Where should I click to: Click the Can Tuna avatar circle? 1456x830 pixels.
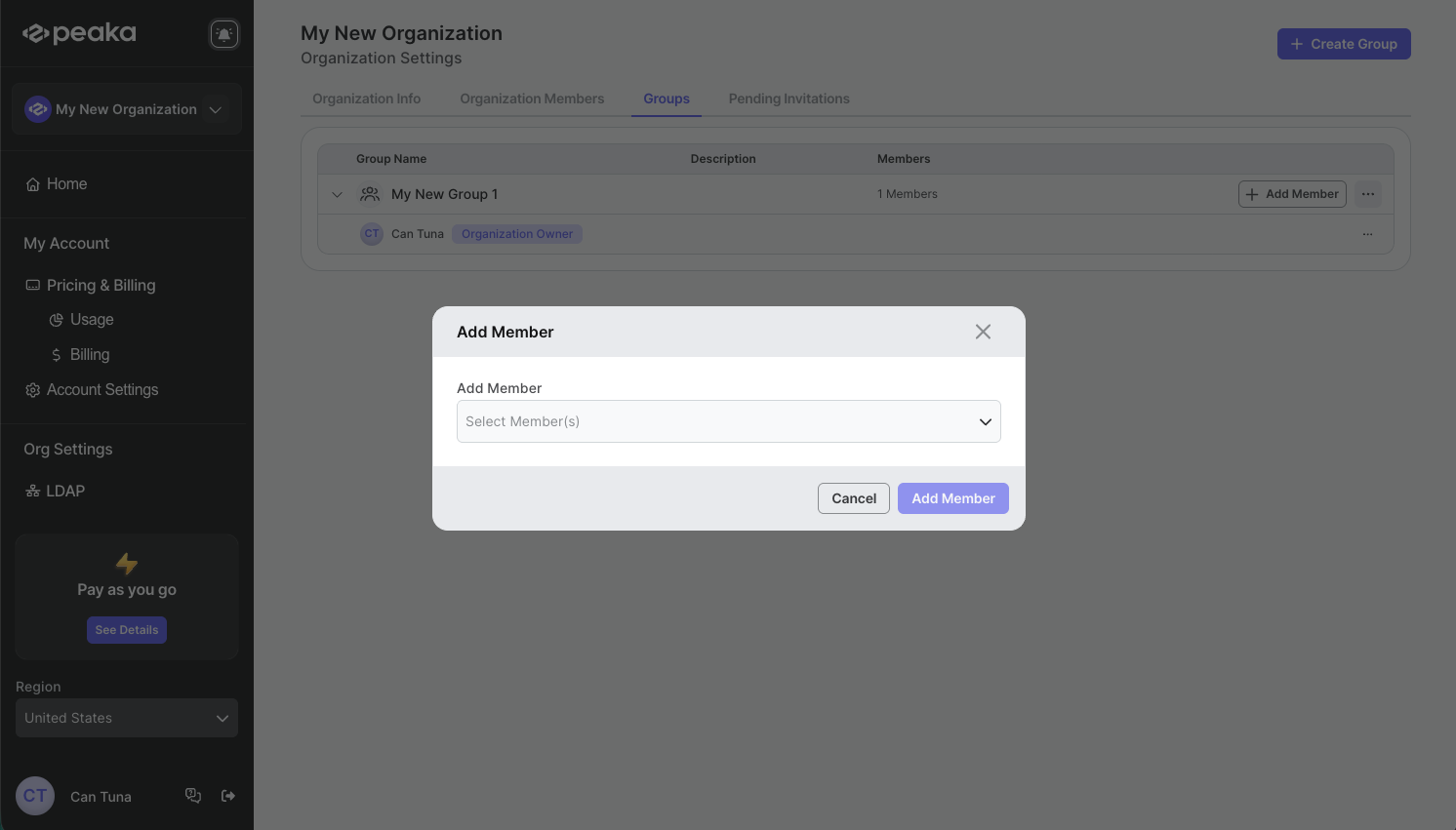[35, 796]
